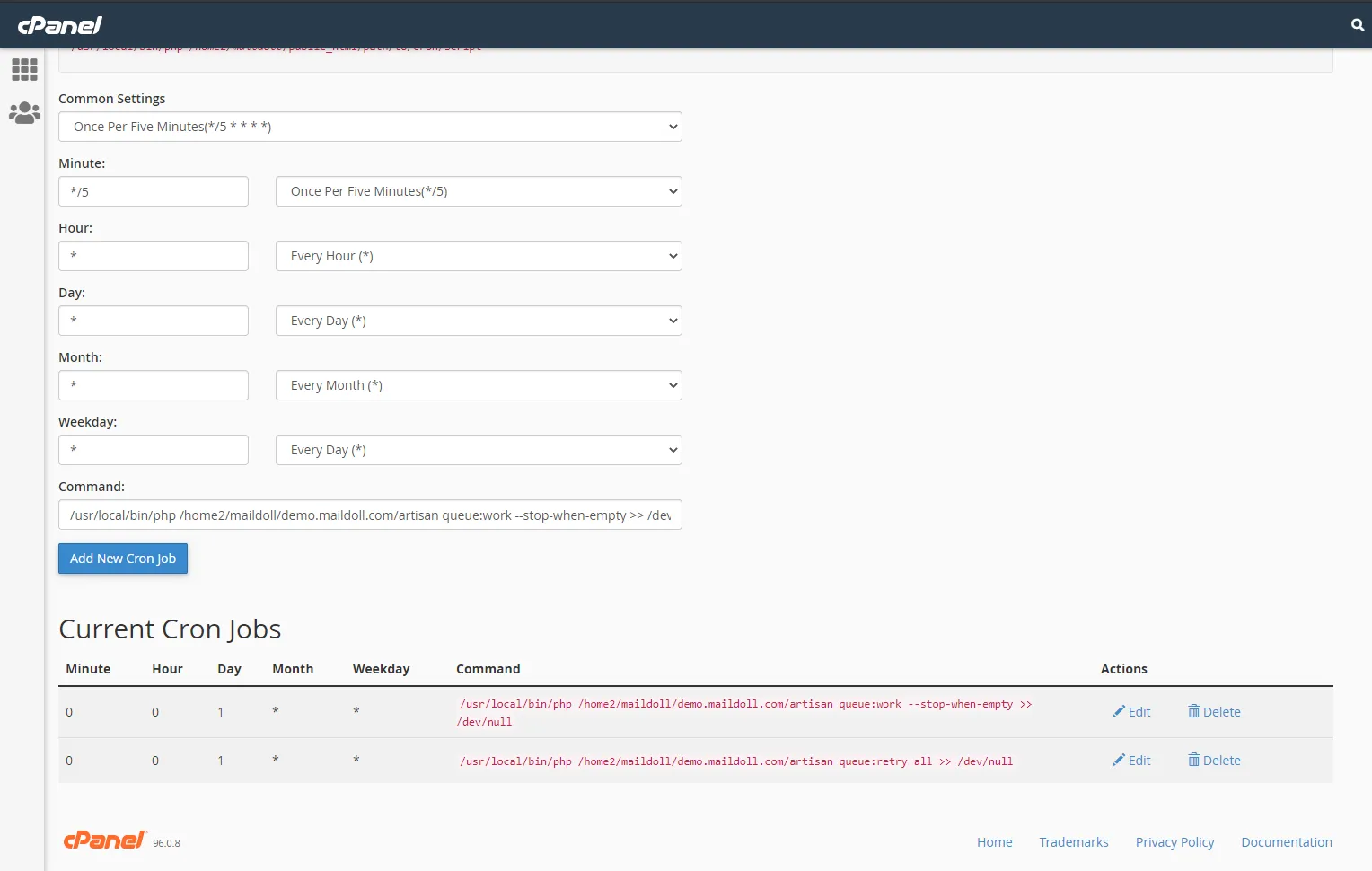Screen dimensions: 1372x871
Task: Open the Trademarks footer link
Action: tap(1073, 842)
